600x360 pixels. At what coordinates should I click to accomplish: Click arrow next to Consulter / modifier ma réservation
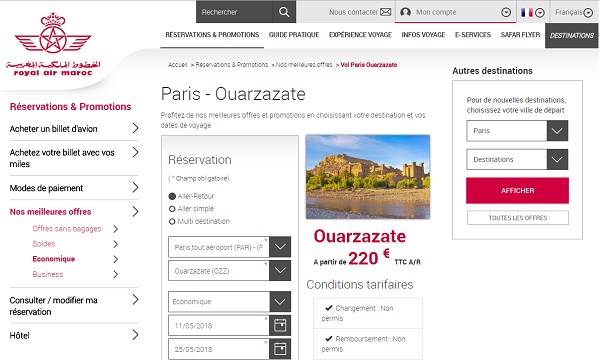click(x=135, y=300)
